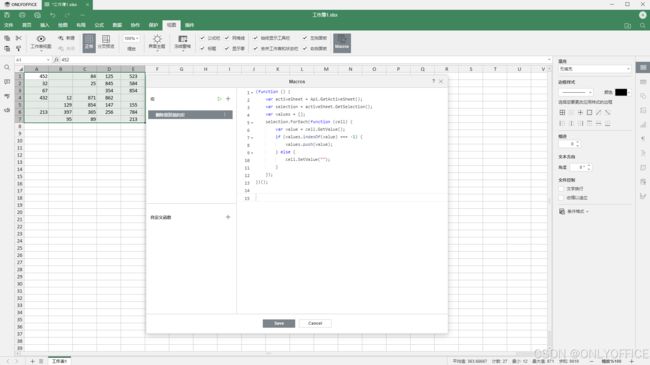
Task: Click the Print icon in title bar
Action: (x=22, y=15)
